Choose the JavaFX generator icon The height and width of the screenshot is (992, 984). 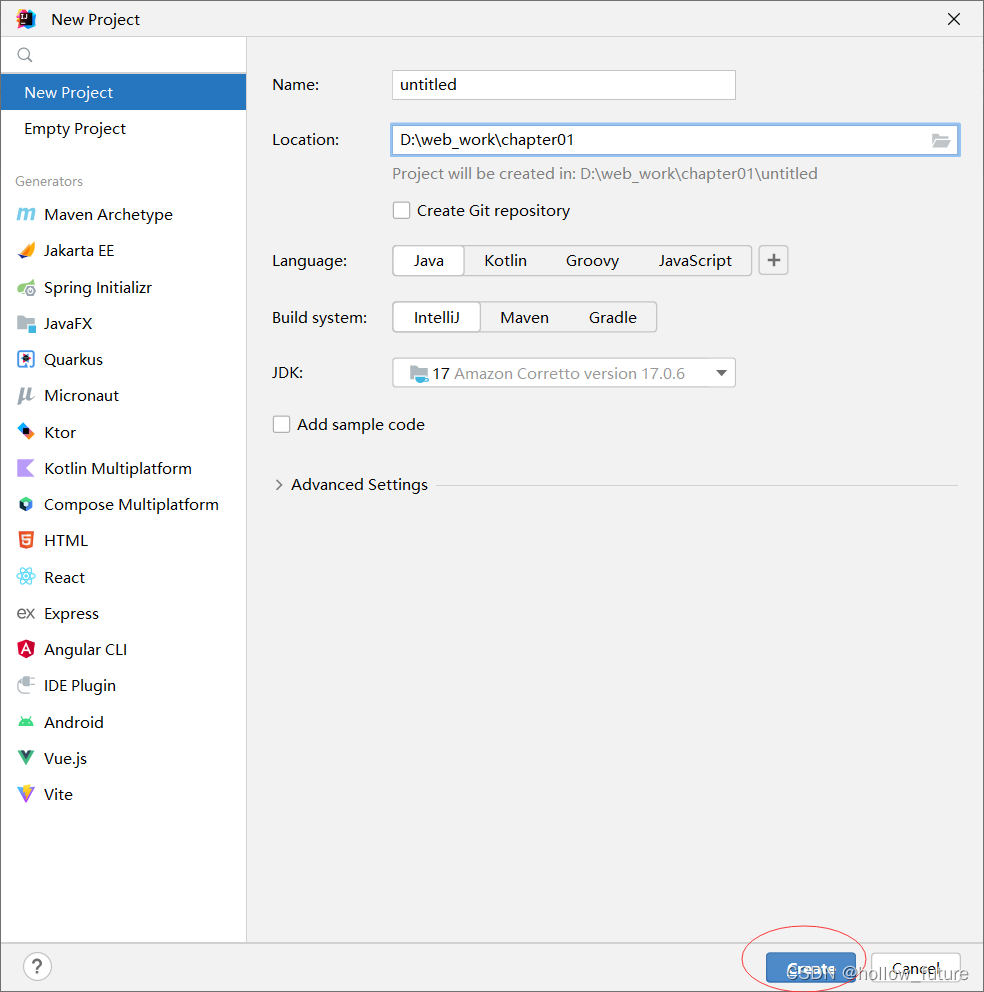click(x=26, y=324)
